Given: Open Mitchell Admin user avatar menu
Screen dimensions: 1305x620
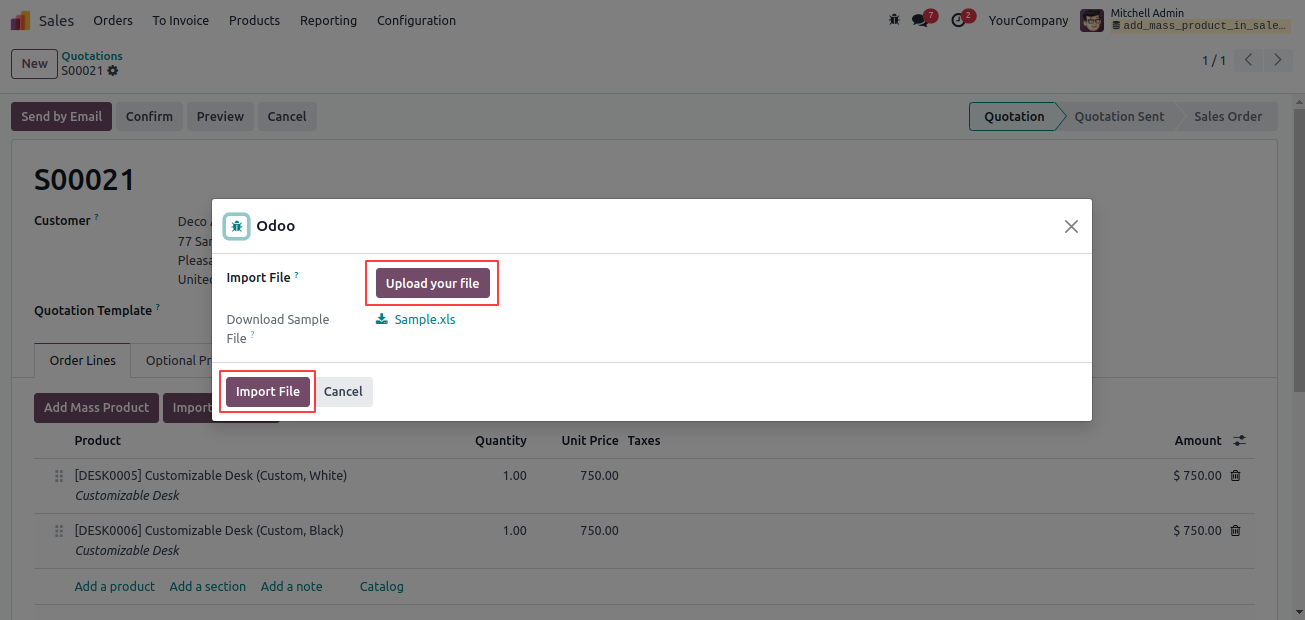Looking at the screenshot, I should tap(1092, 20).
